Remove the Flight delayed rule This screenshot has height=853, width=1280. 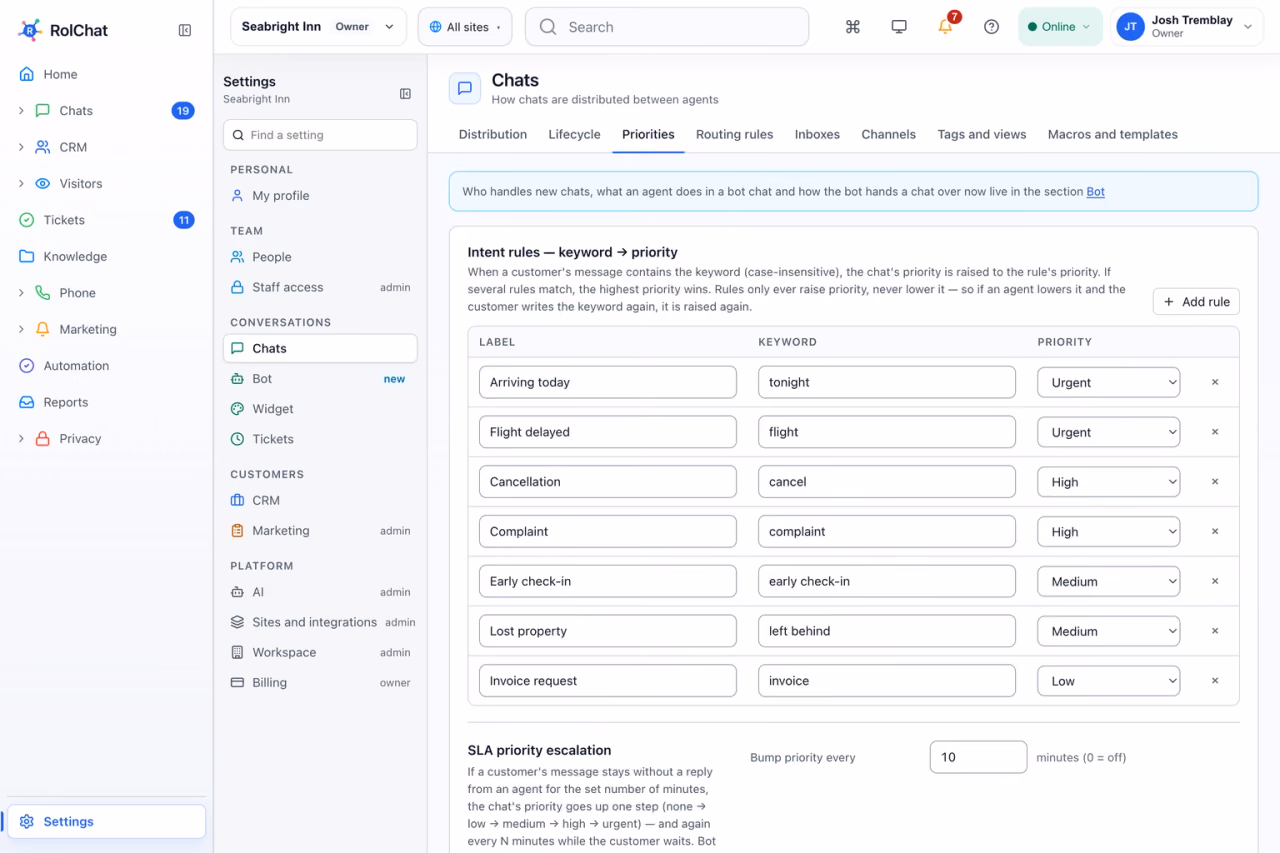(x=1215, y=432)
